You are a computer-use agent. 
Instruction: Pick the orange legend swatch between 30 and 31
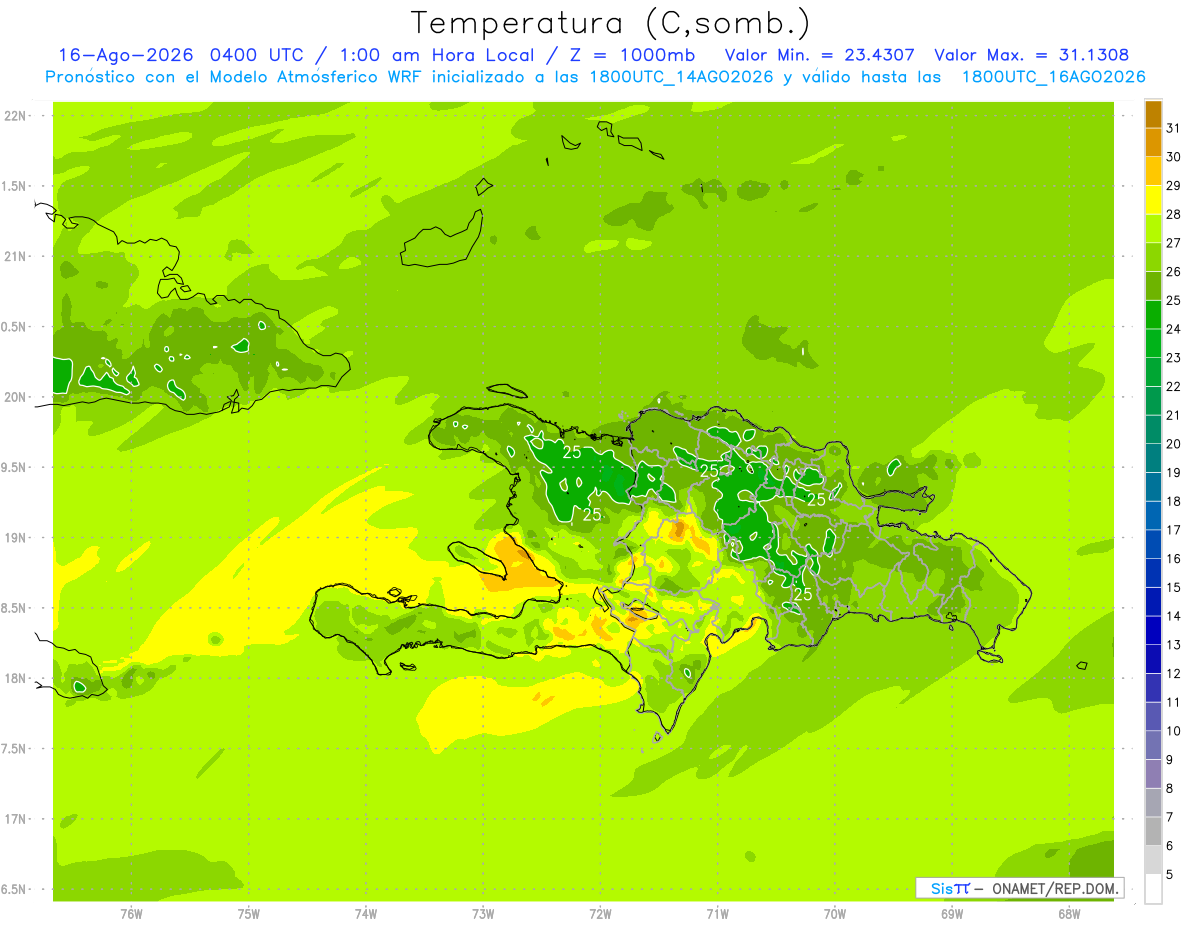(1153, 142)
